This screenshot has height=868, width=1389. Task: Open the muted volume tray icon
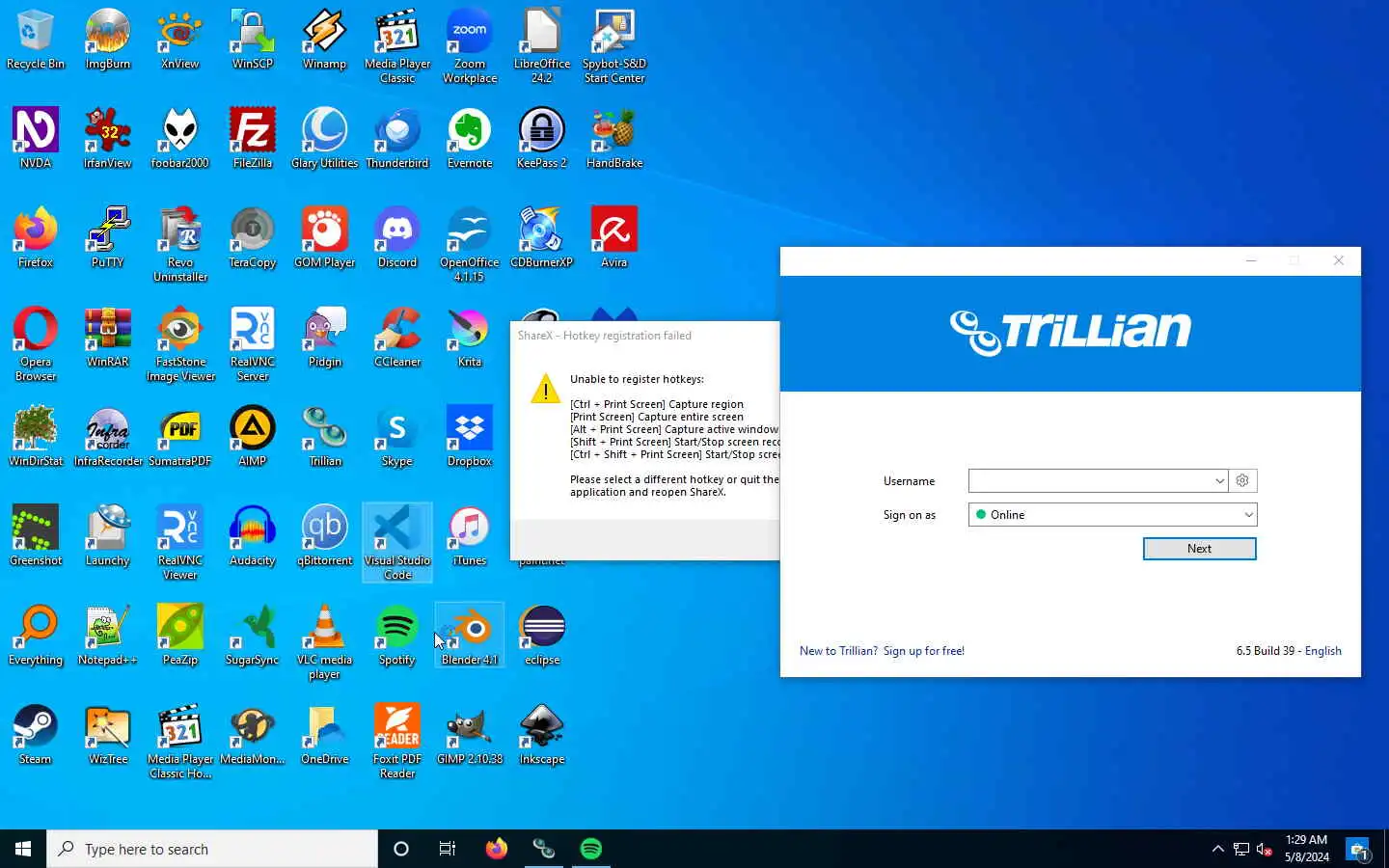tap(1265, 849)
